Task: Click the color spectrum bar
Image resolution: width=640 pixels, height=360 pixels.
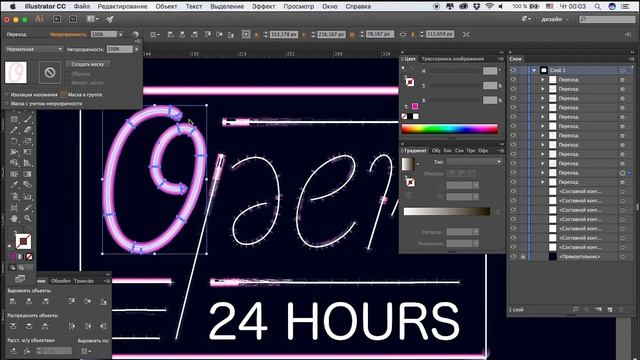Action: click(x=449, y=129)
